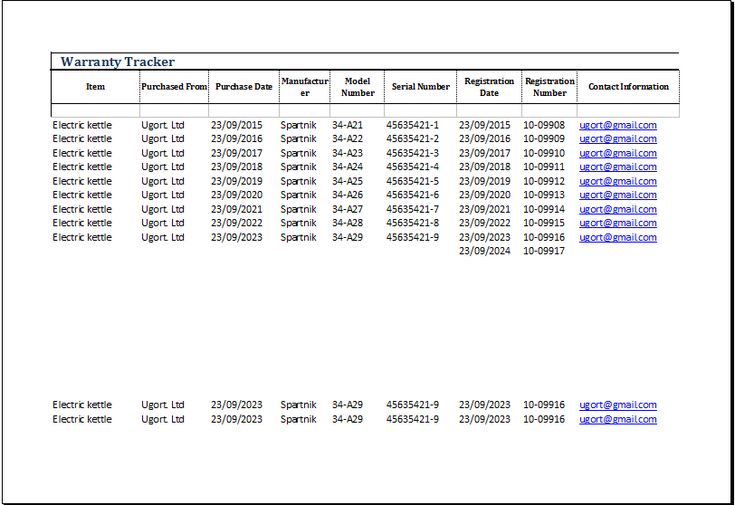This screenshot has height=505, width=735.
Task: Open the email link in the 34-A26 row
Action: click(618, 195)
